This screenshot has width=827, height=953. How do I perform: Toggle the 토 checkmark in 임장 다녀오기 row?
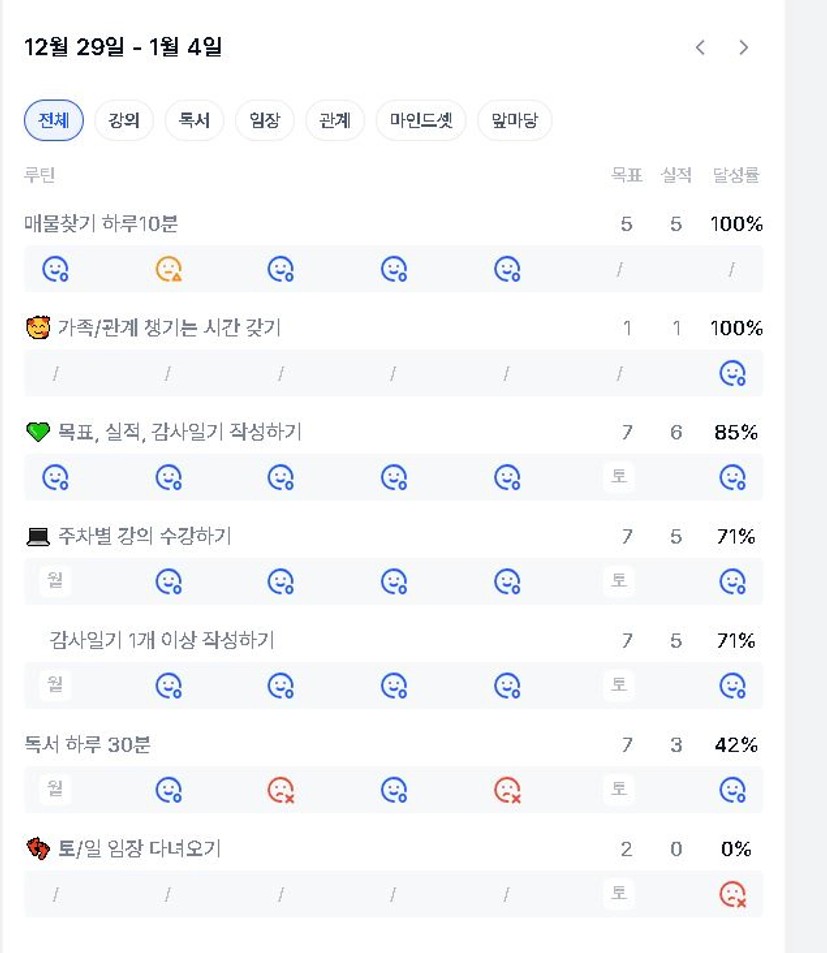click(x=619, y=892)
